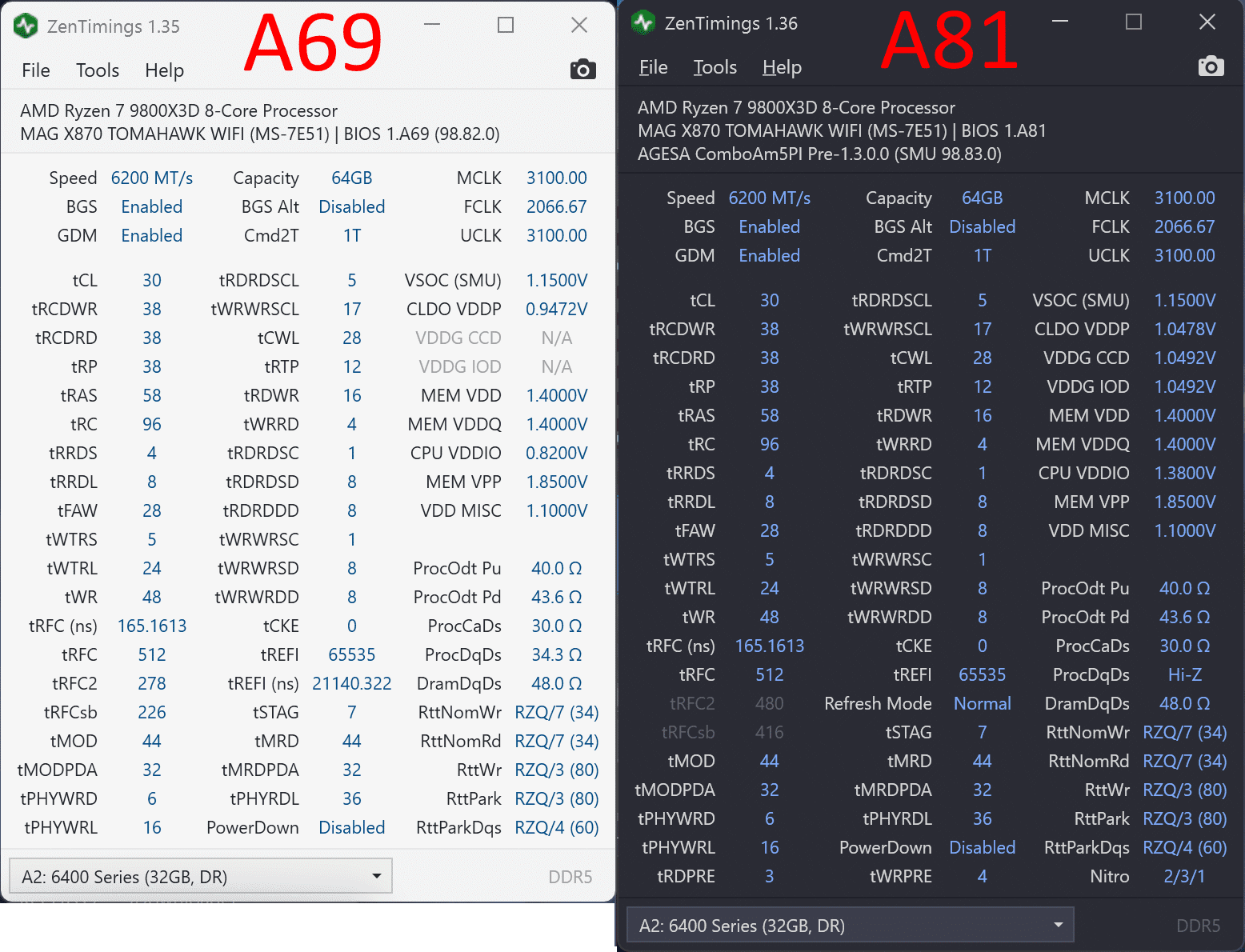Maximize the ZenTimings 1.36 window
Screen dimensions: 1245x952
(1134, 22)
